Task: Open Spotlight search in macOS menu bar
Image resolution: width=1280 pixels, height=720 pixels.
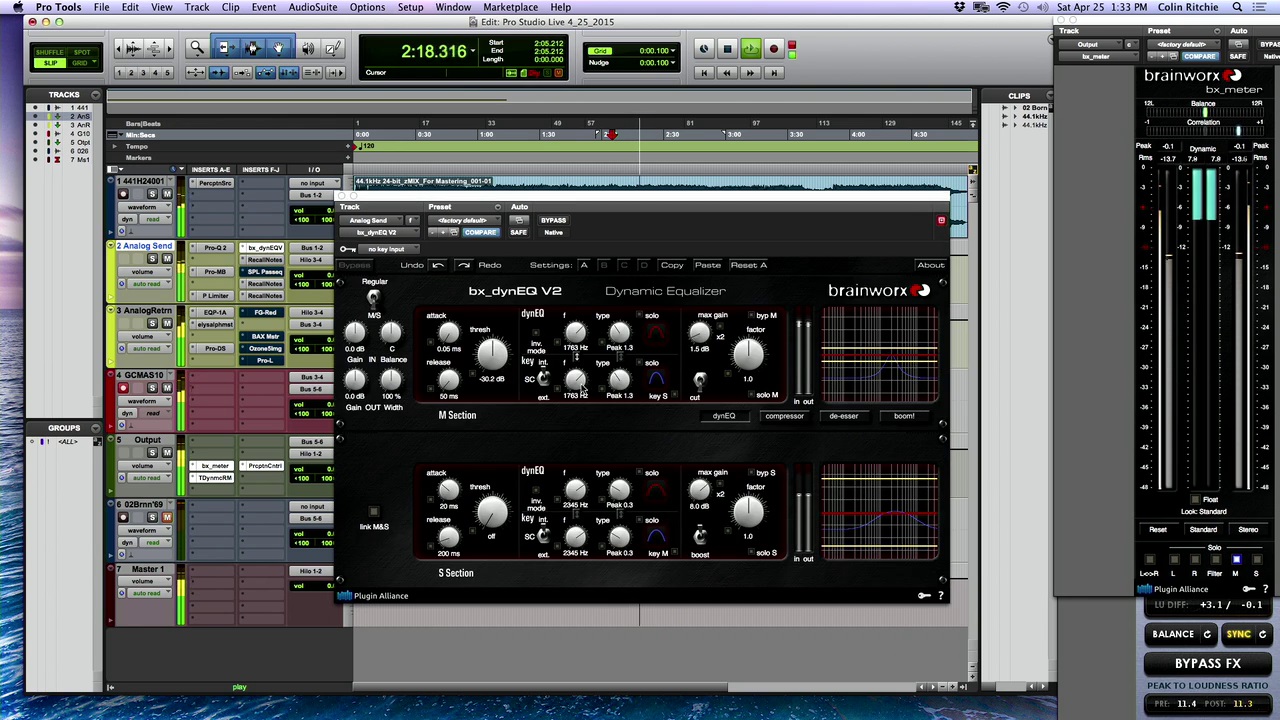Action: (1237, 7)
